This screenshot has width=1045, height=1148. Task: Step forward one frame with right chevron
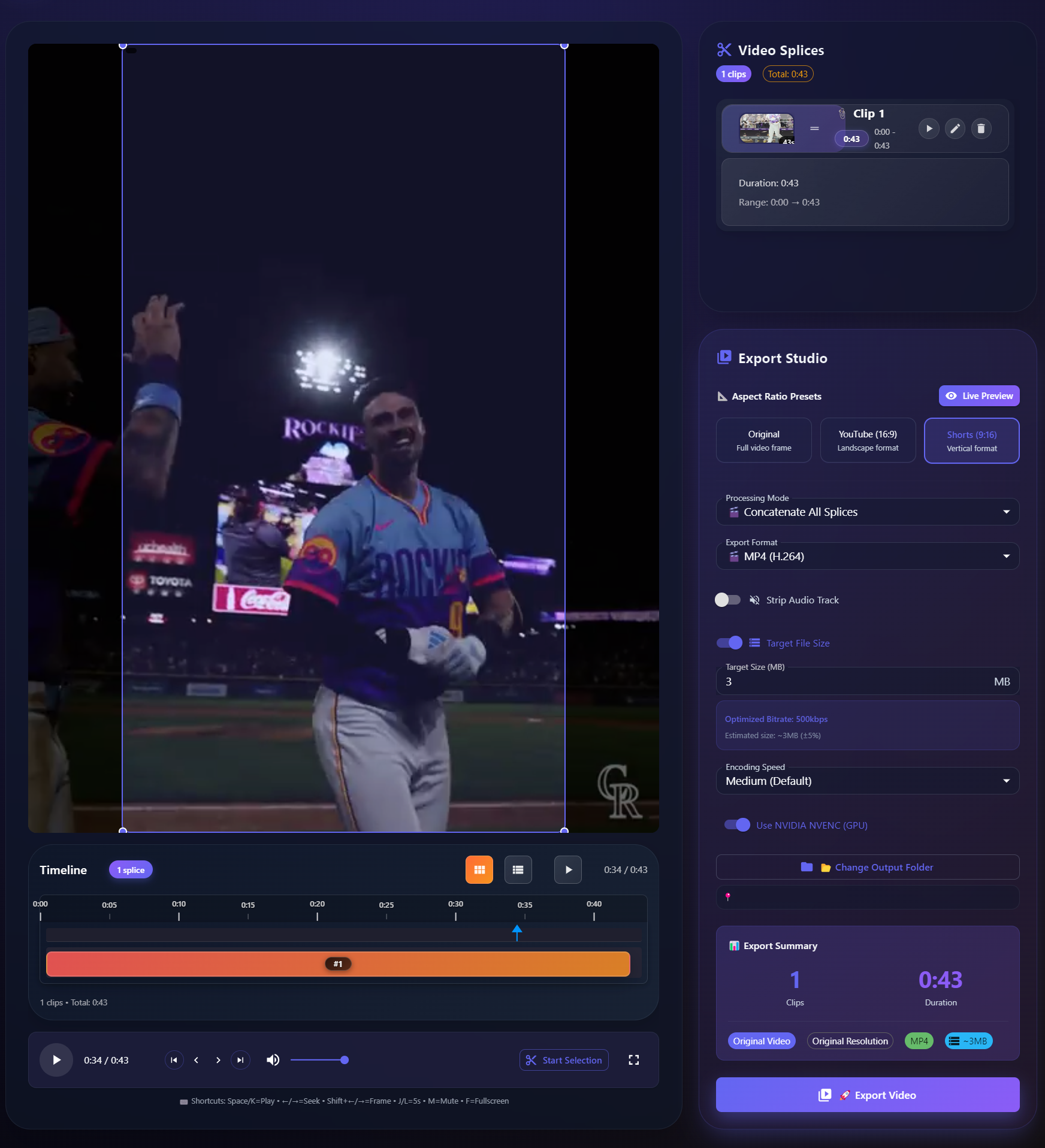click(x=218, y=1060)
